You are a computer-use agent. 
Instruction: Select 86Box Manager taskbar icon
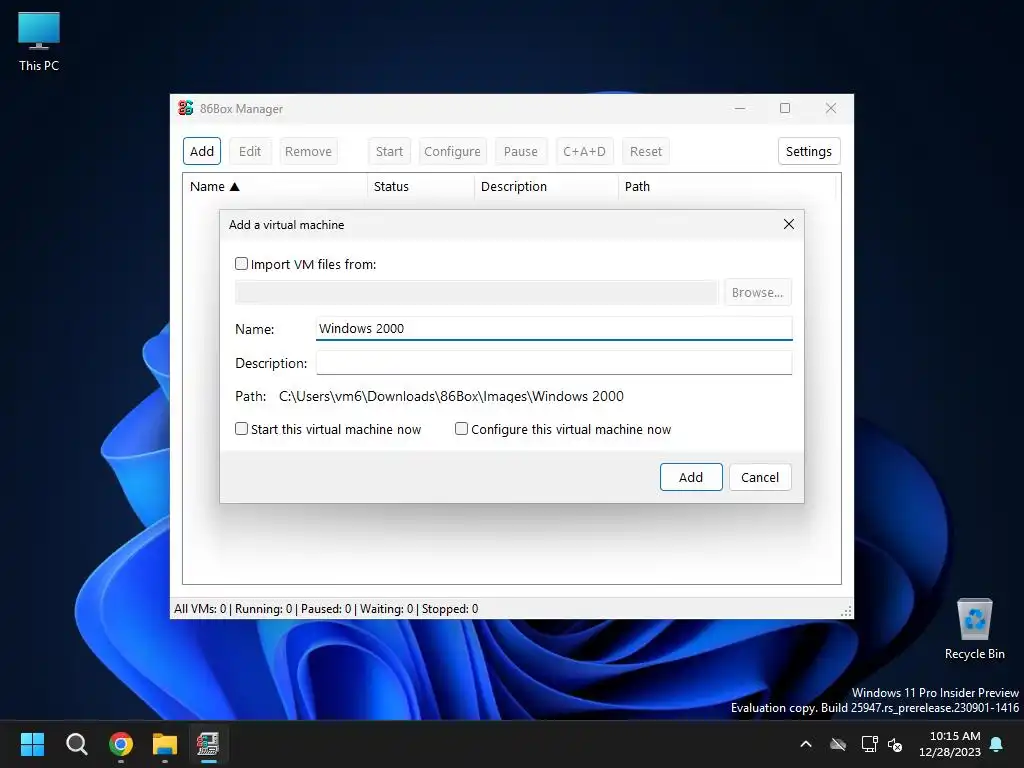[208, 744]
